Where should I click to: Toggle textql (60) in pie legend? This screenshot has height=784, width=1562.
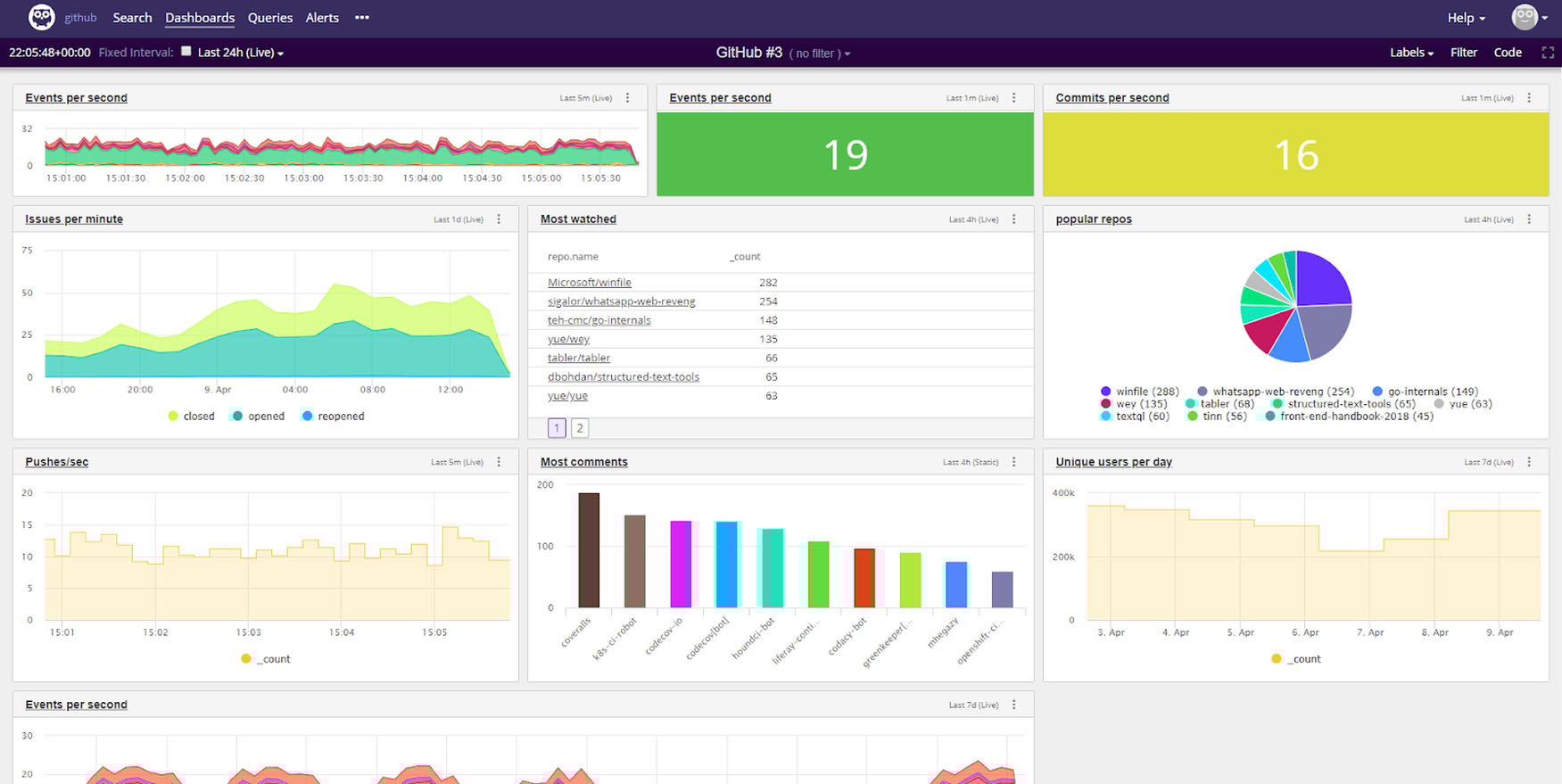[x=1135, y=417]
